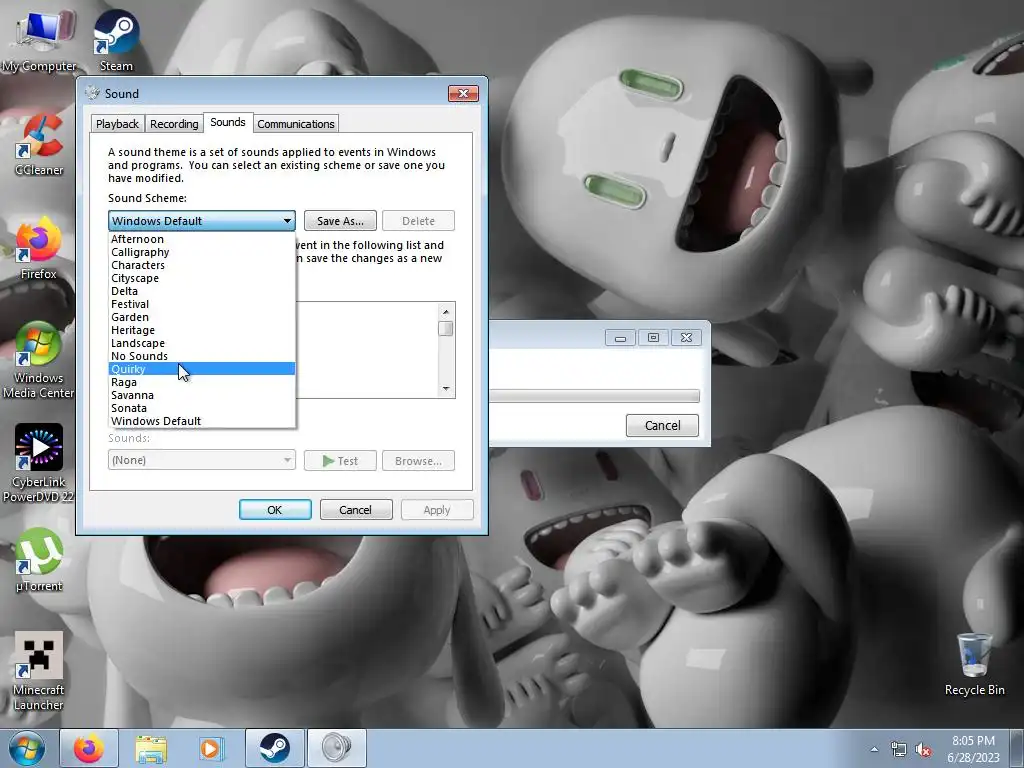Choose the No Sounds scheme
This screenshot has height=768, width=1024.
coord(202,357)
